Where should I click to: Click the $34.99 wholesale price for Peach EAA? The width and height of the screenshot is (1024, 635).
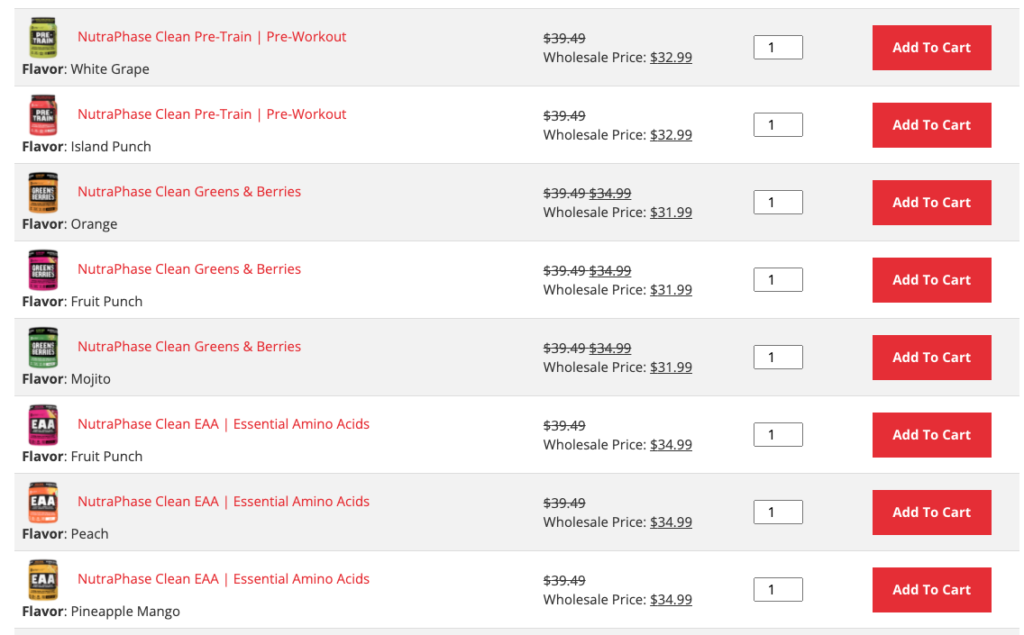(671, 522)
